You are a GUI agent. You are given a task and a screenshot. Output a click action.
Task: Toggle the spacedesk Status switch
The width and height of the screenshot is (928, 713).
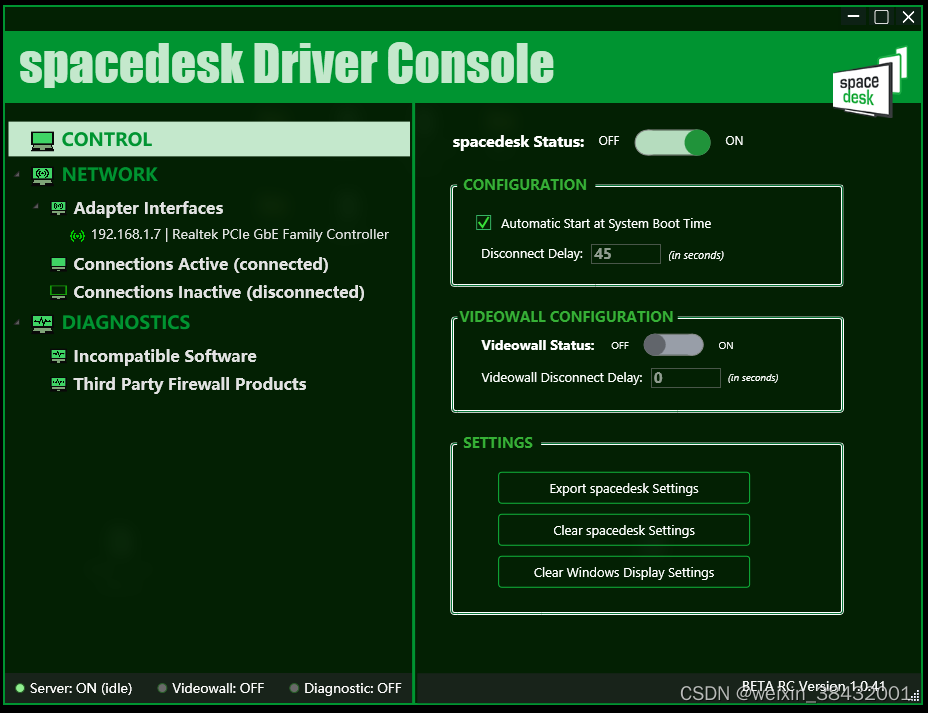[672, 142]
